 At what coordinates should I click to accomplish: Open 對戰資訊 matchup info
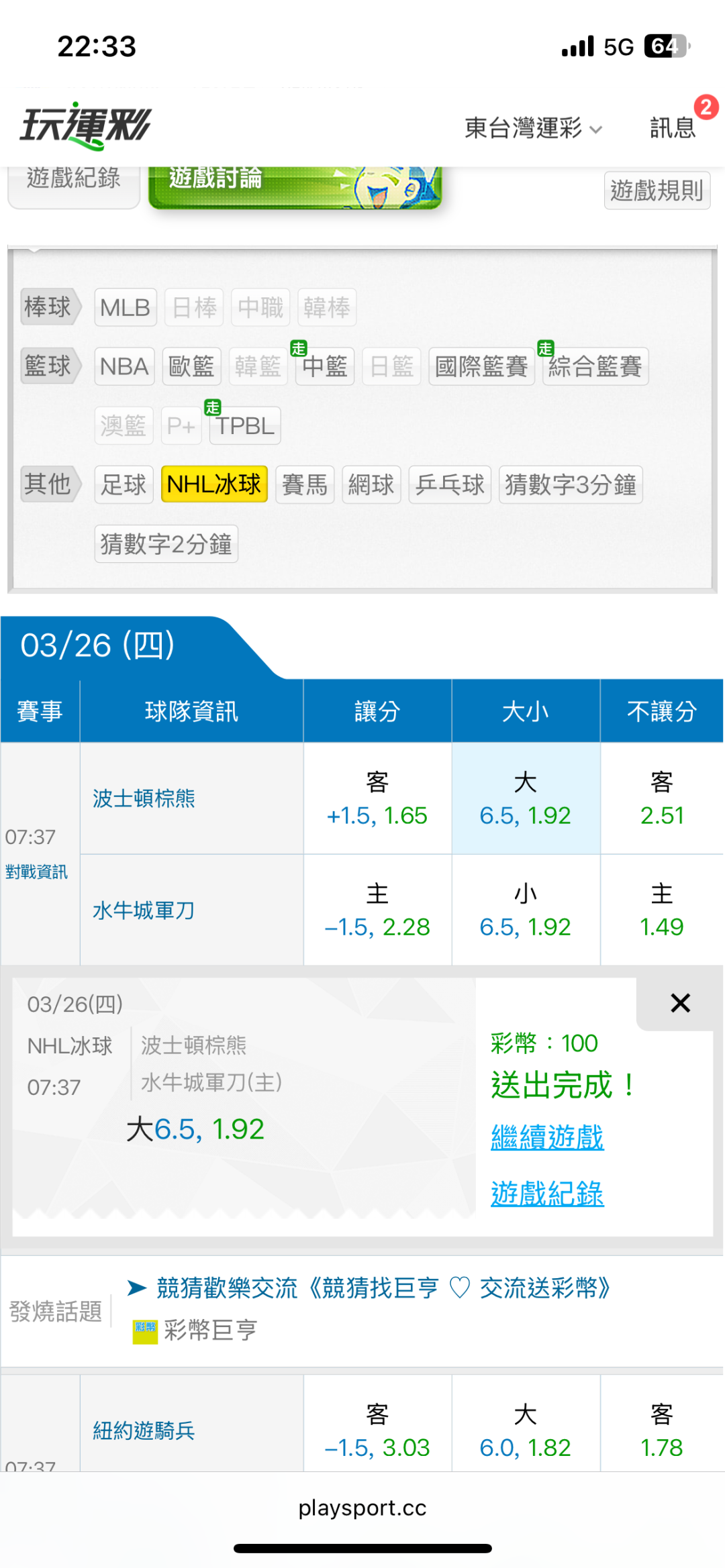[36, 872]
